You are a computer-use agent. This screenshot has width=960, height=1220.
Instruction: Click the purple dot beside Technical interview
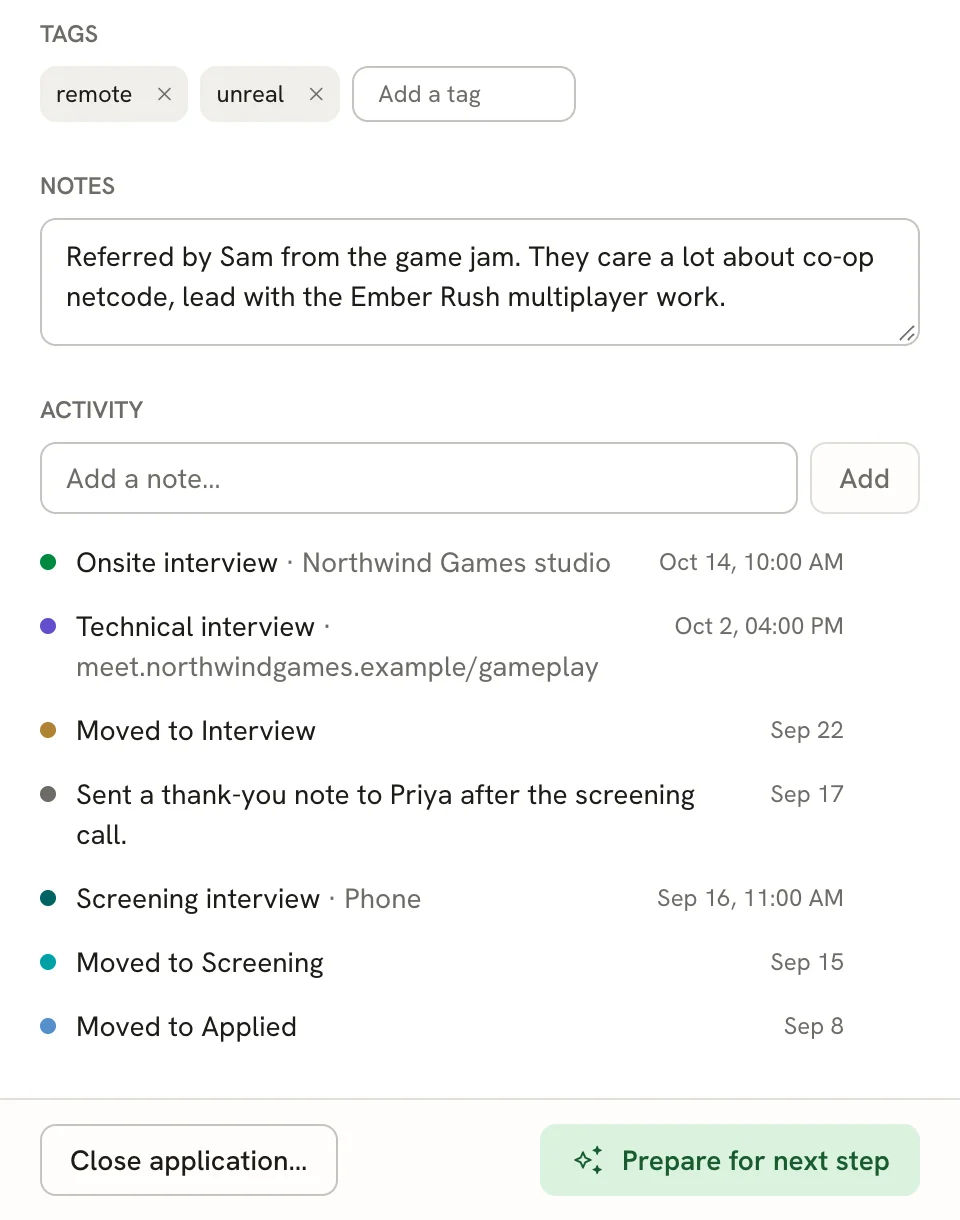[x=48, y=627]
